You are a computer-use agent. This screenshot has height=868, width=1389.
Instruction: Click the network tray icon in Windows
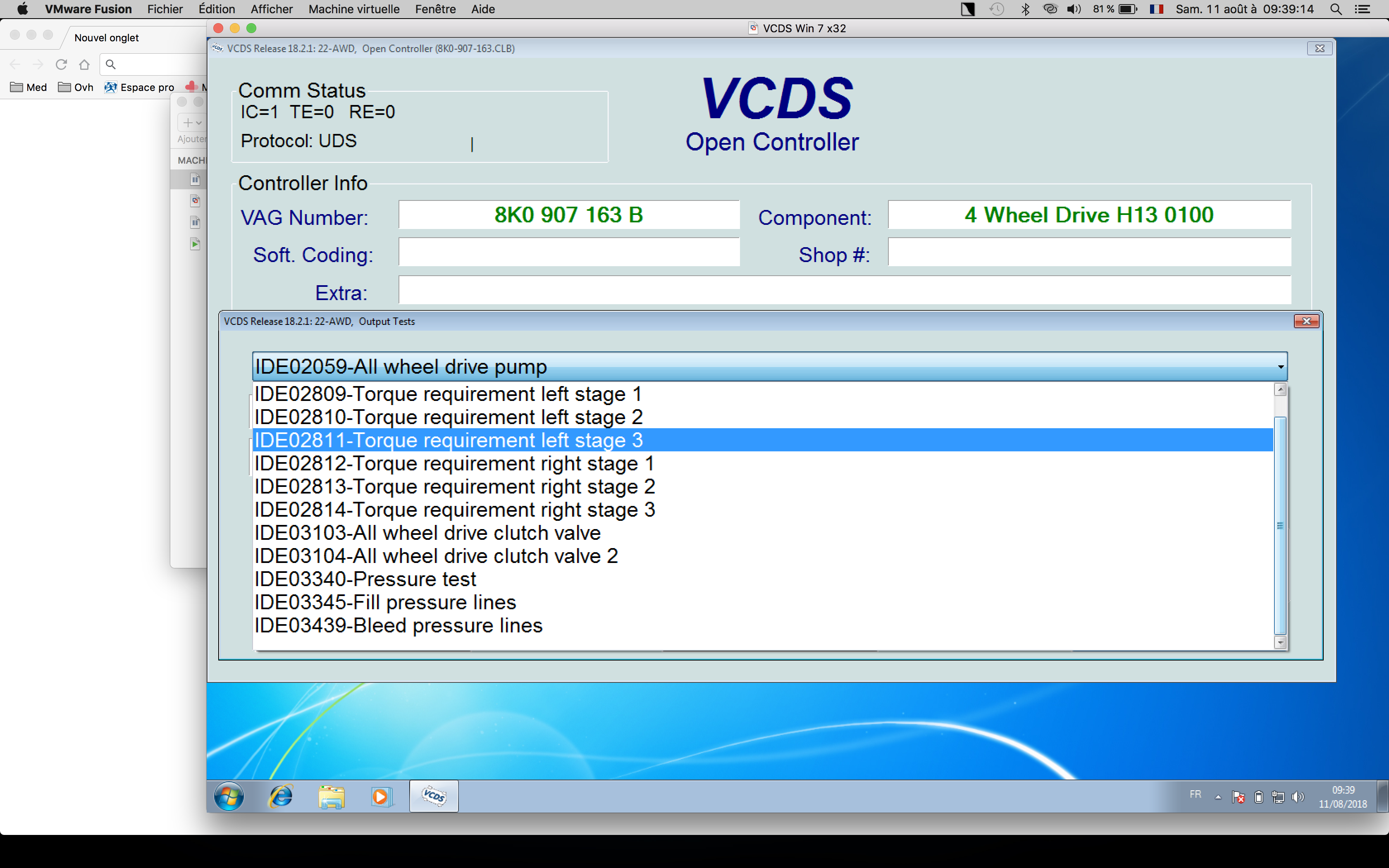click(1278, 797)
